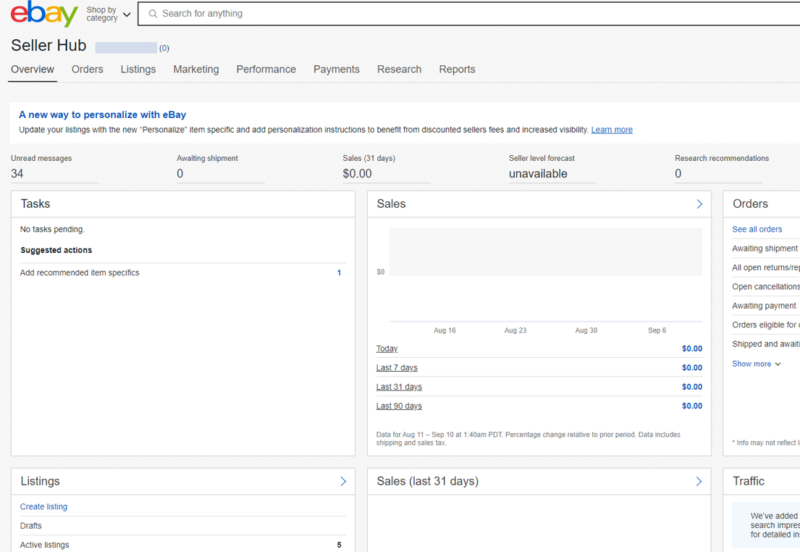The image size is (800, 552).
Task: Expand Shop by category dropdown
Action: (108, 14)
